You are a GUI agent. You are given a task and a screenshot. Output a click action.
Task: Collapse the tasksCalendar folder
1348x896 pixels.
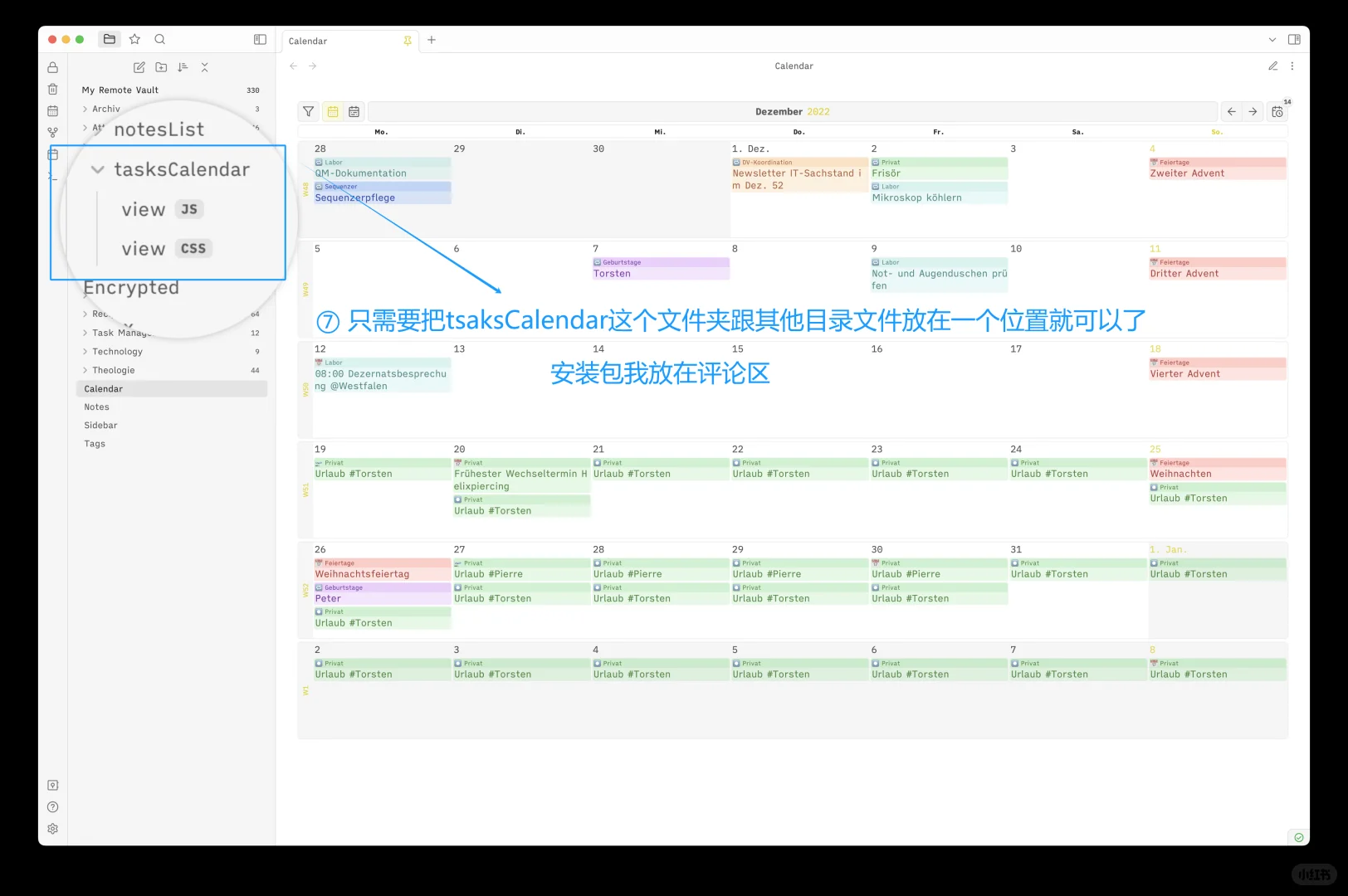pos(98,169)
